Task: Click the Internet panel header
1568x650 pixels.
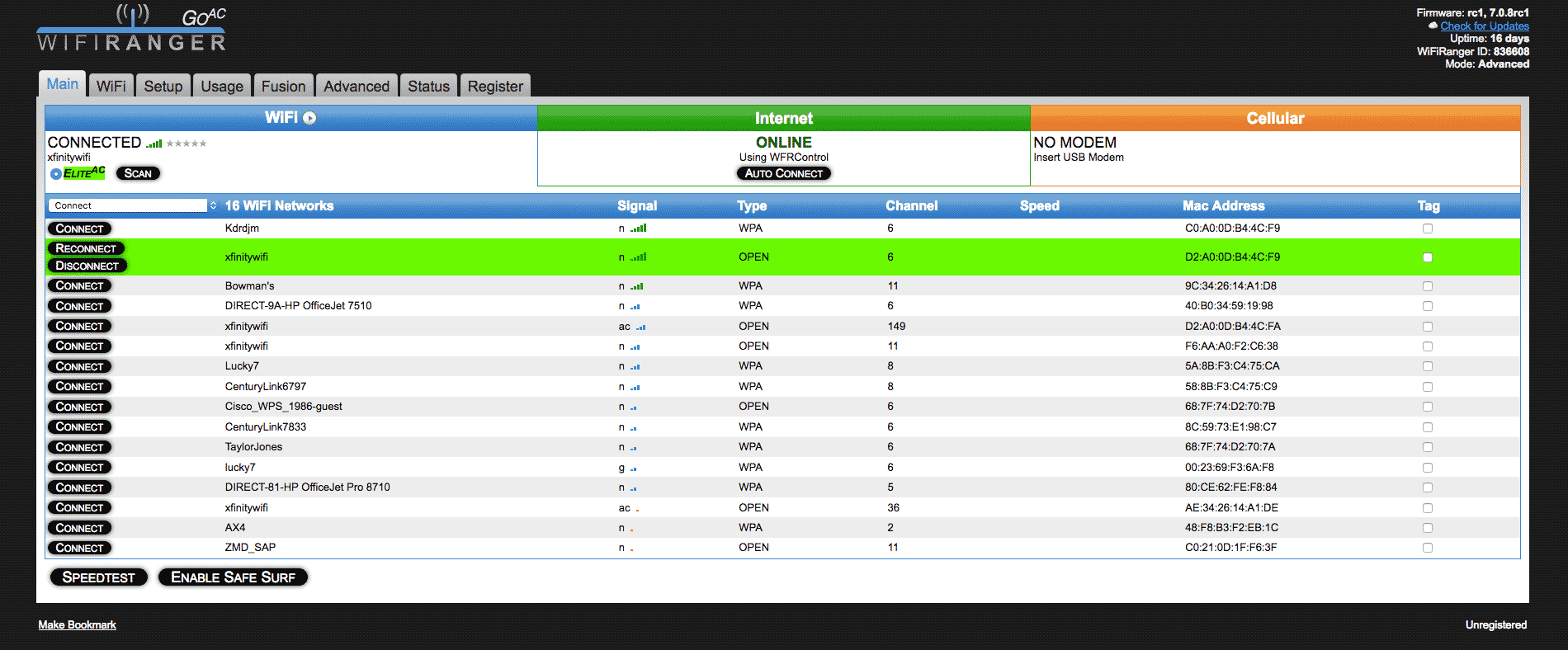Action: pos(783,118)
